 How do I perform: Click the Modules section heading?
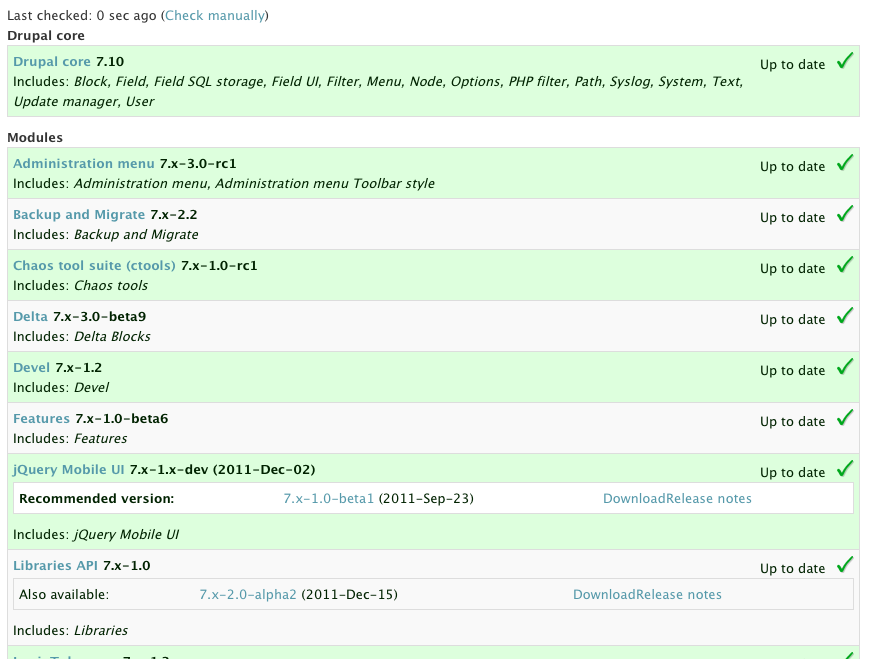[35, 138]
